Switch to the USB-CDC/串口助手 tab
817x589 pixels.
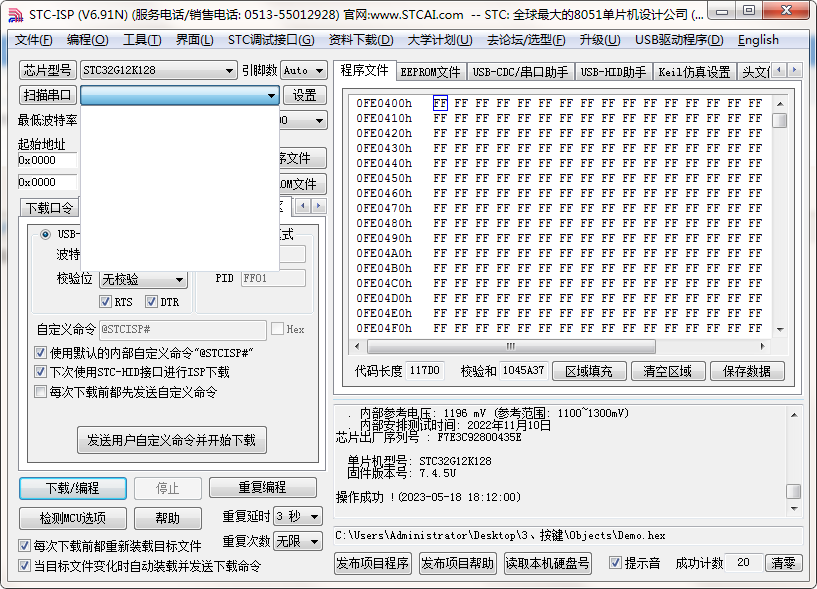tap(520, 72)
